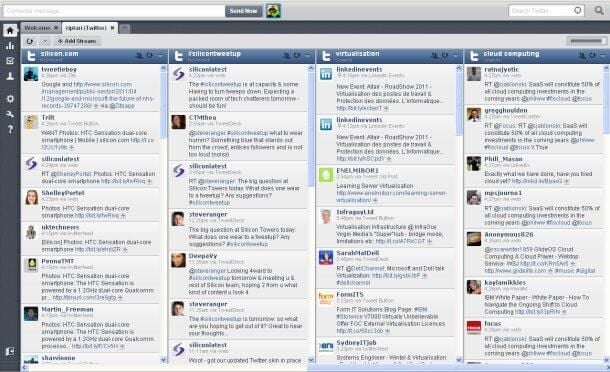Expand link preview in SarahMatDell tweet
The image size is (610, 372).
(424, 275)
